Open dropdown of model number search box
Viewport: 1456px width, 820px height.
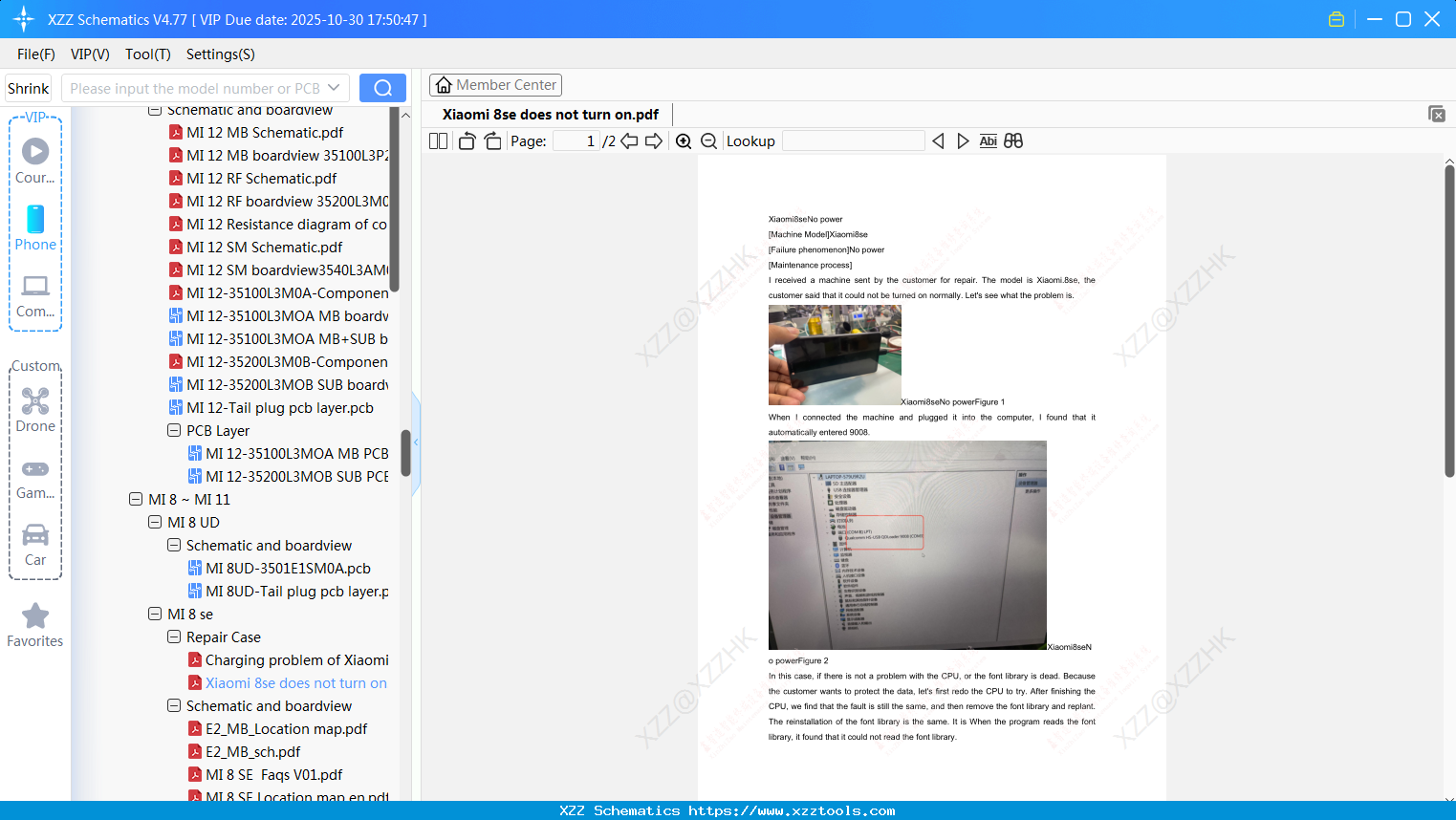(334, 88)
